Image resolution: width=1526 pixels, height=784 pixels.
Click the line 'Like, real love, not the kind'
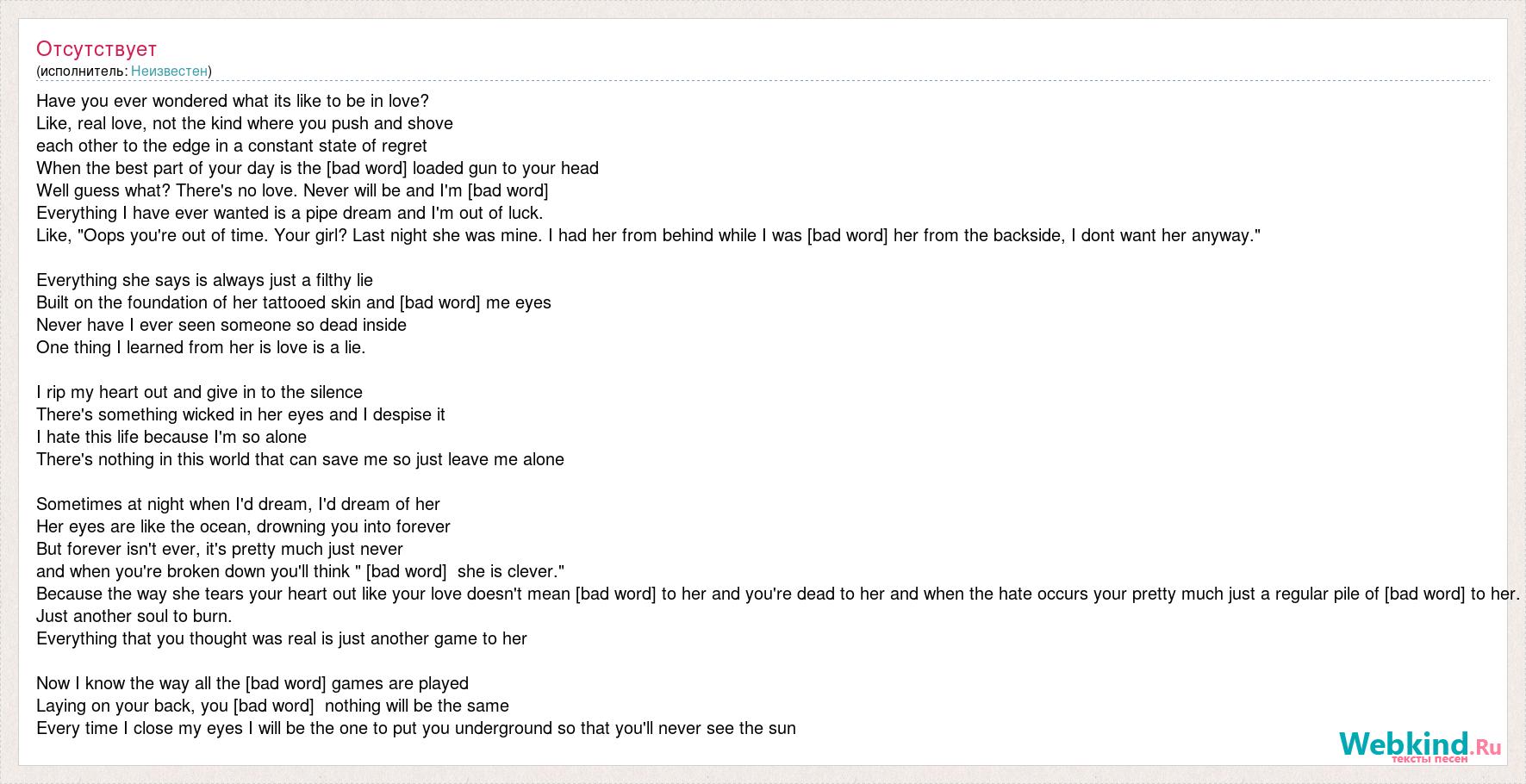click(x=245, y=123)
